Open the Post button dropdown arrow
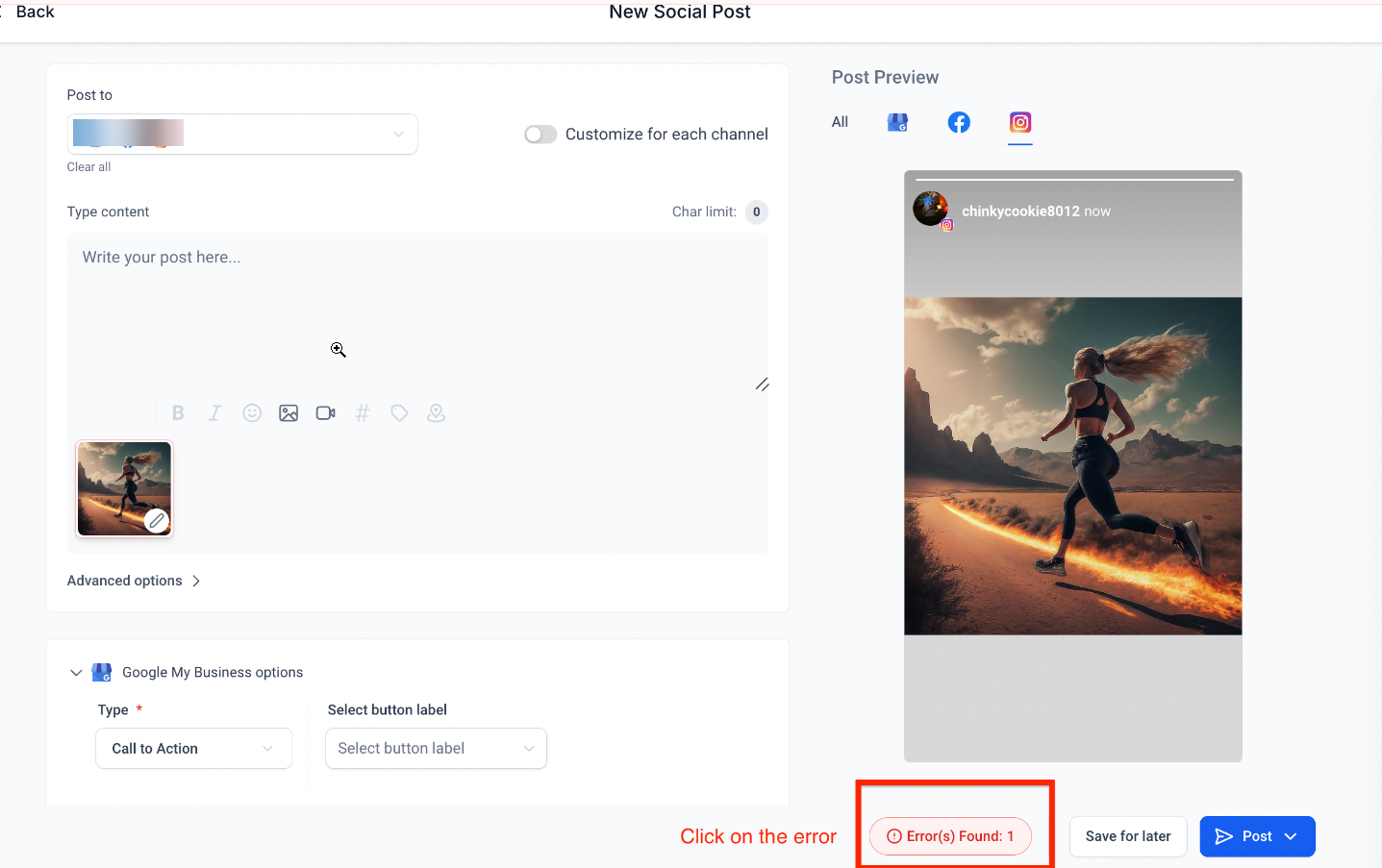Viewport: 1382px width, 868px height. [x=1291, y=836]
